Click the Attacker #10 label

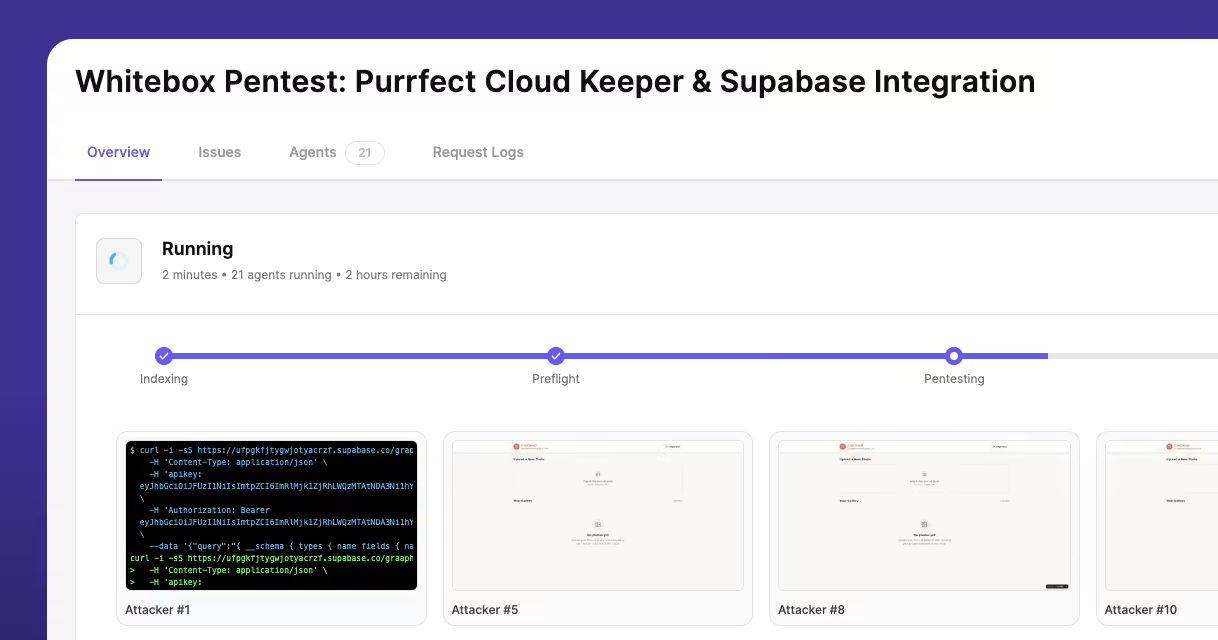point(1141,610)
